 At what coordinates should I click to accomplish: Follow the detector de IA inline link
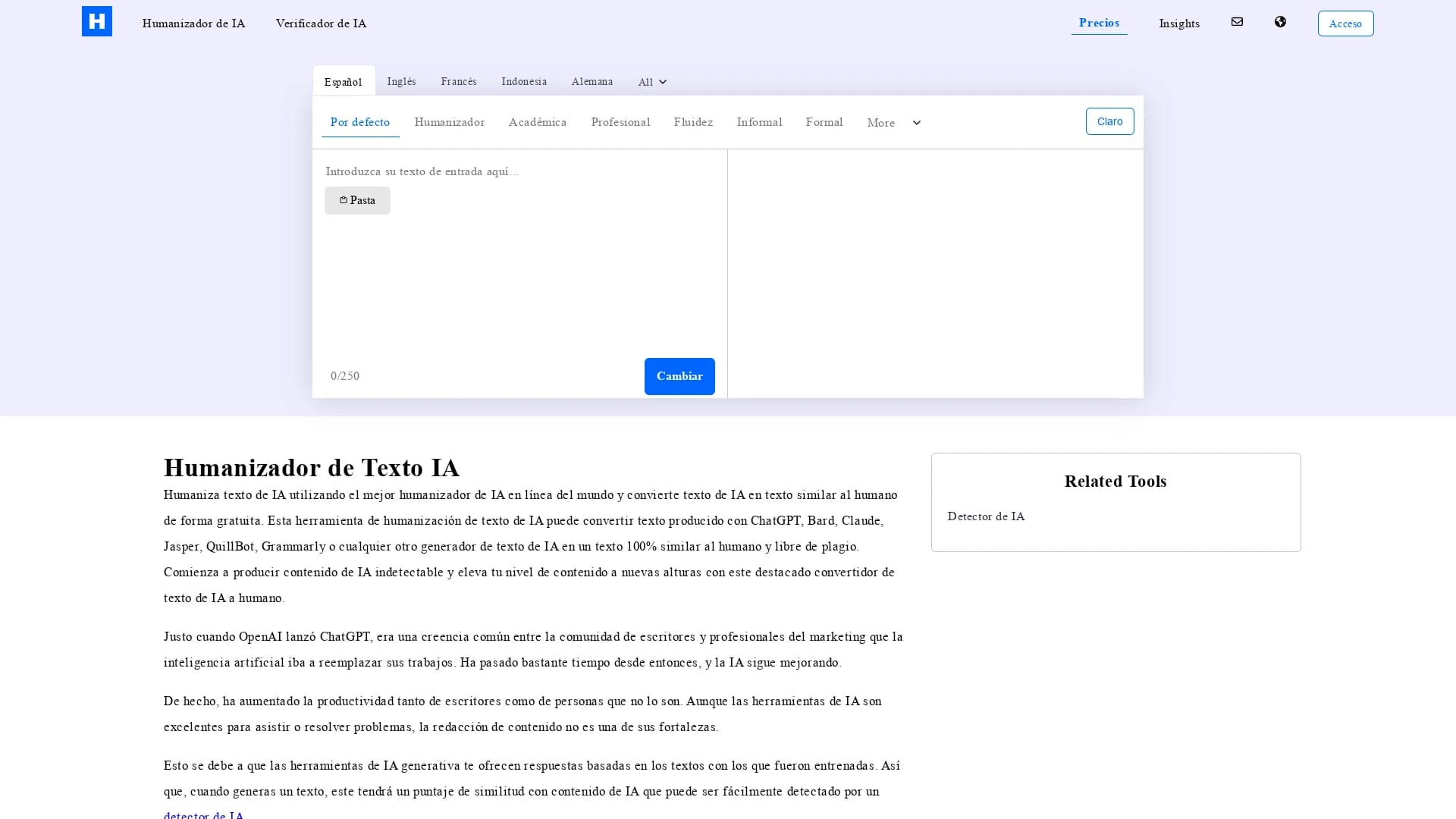203,814
